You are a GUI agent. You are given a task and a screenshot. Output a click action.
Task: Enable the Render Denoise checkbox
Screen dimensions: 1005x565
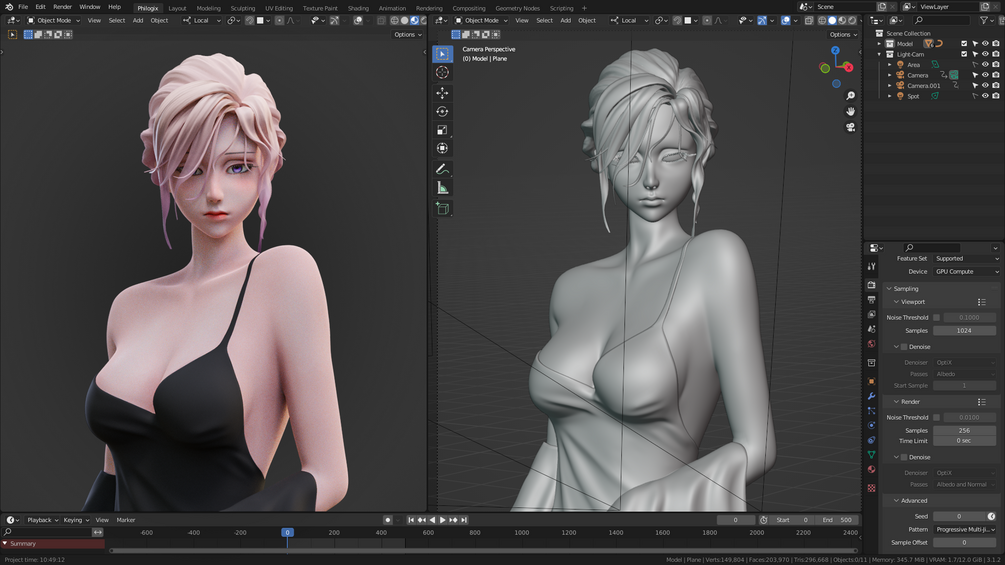(x=904, y=457)
